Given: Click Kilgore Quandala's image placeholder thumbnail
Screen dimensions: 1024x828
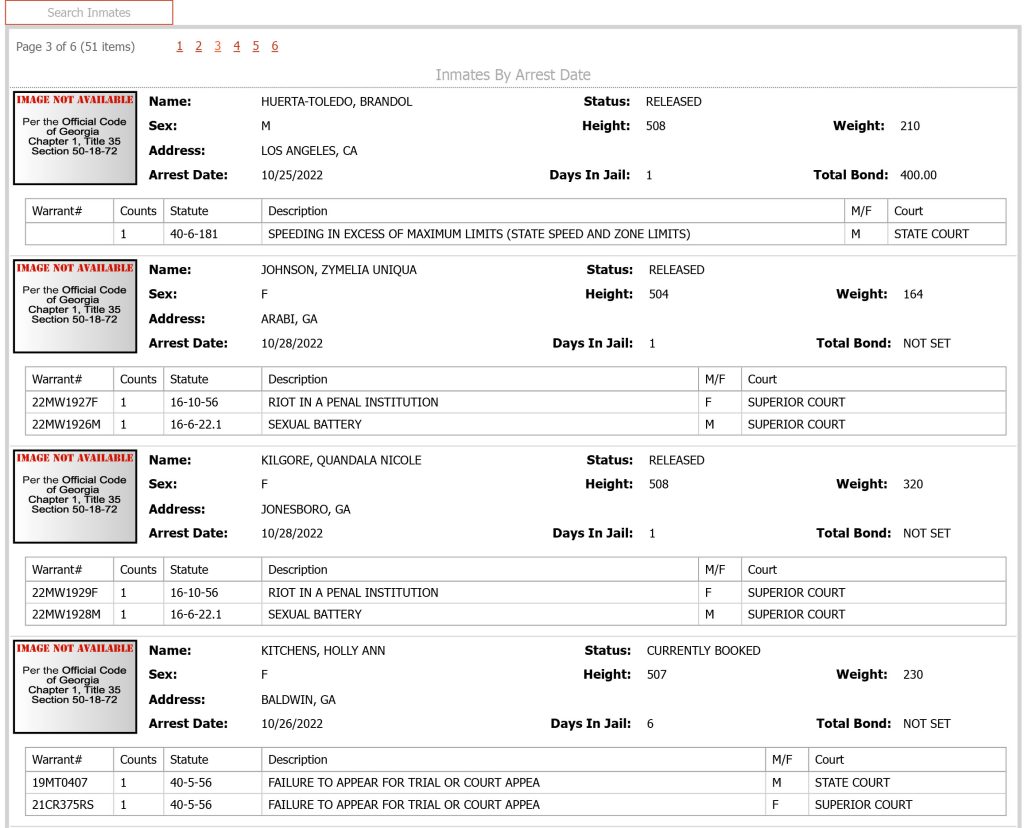Looking at the screenshot, I should click(75, 496).
